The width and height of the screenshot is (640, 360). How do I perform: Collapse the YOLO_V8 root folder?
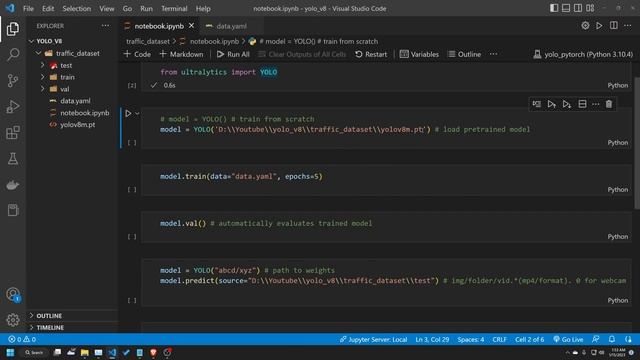[32, 41]
